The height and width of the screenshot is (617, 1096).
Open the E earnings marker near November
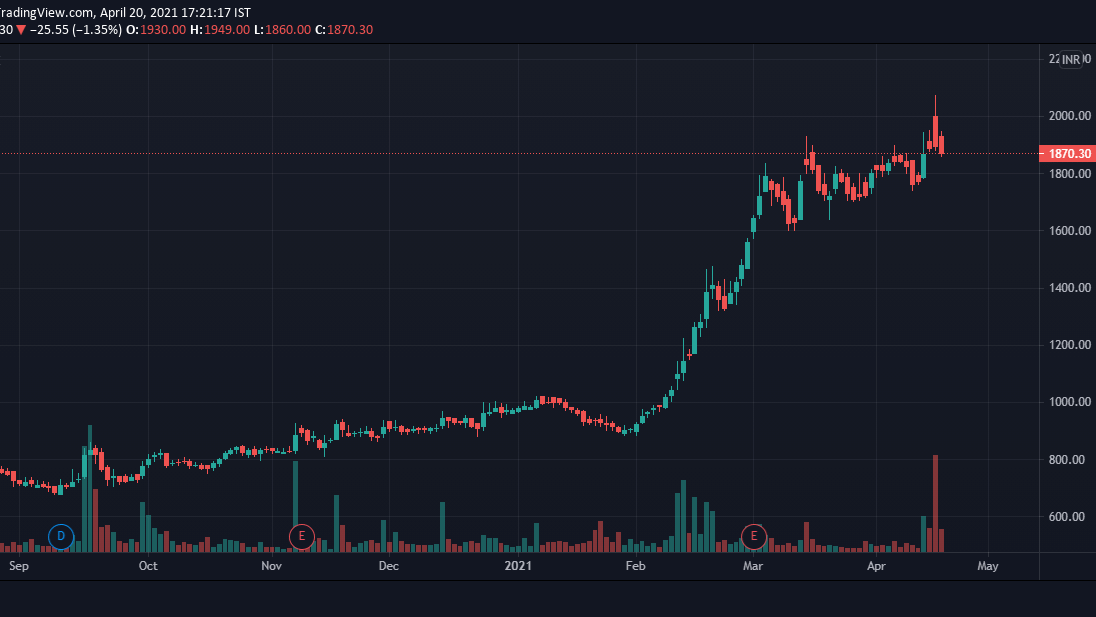point(301,537)
